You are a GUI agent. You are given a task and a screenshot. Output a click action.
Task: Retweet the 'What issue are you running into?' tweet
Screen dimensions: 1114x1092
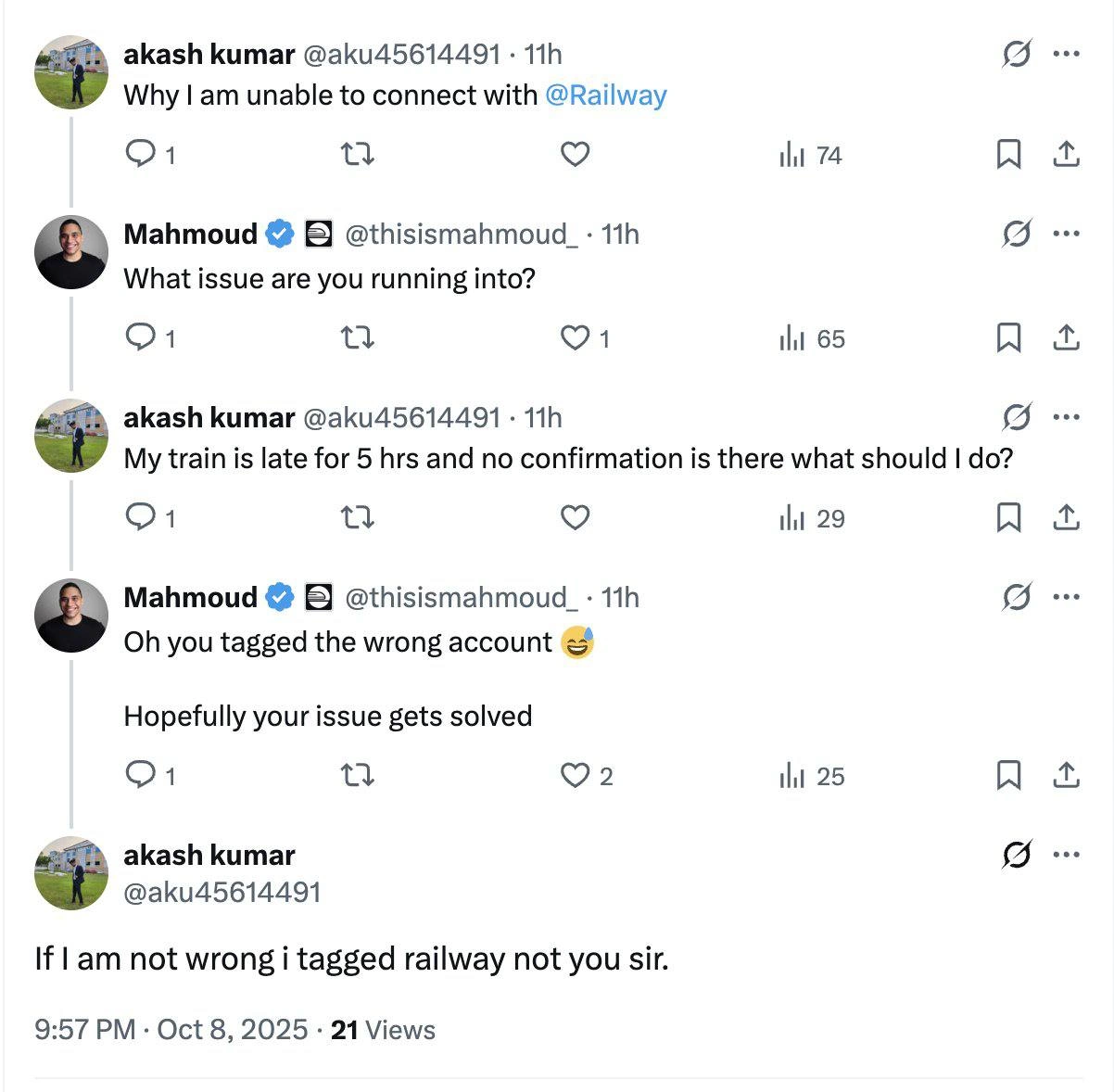click(358, 337)
